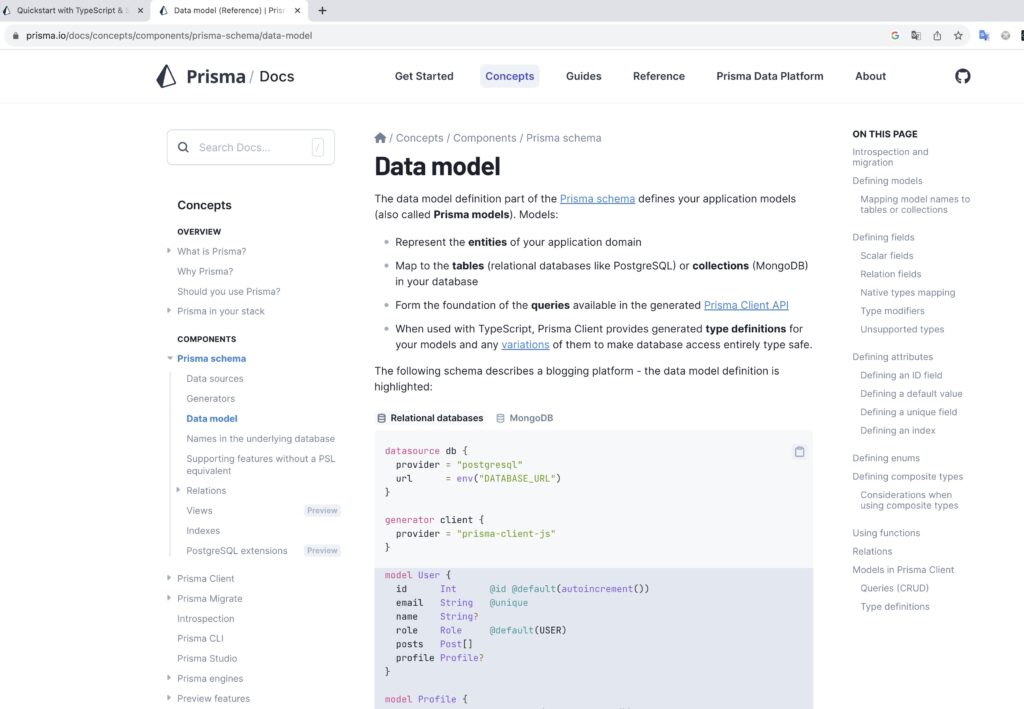1024x709 pixels.
Task: Collapse the Prisma schema section
Action: click(x=170, y=358)
